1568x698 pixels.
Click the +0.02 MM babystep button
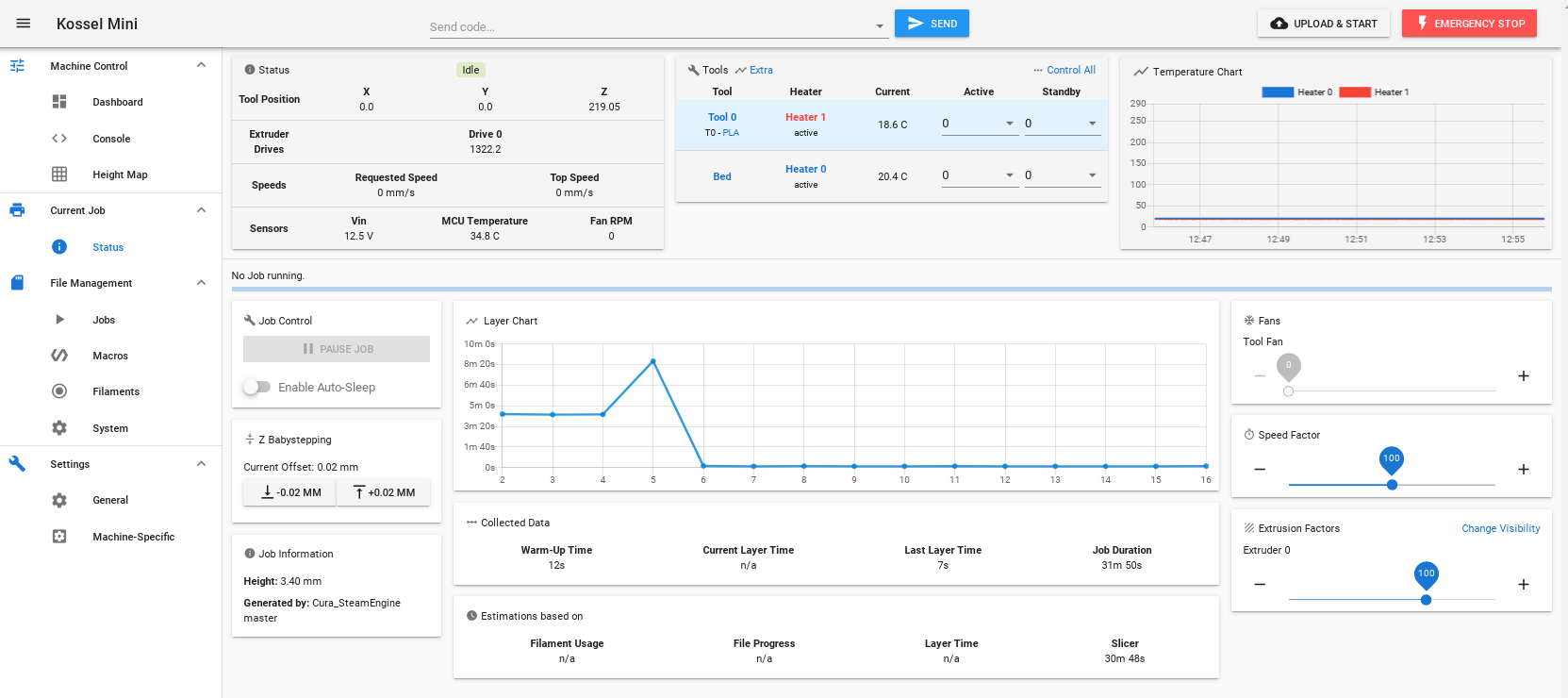[x=384, y=492]
